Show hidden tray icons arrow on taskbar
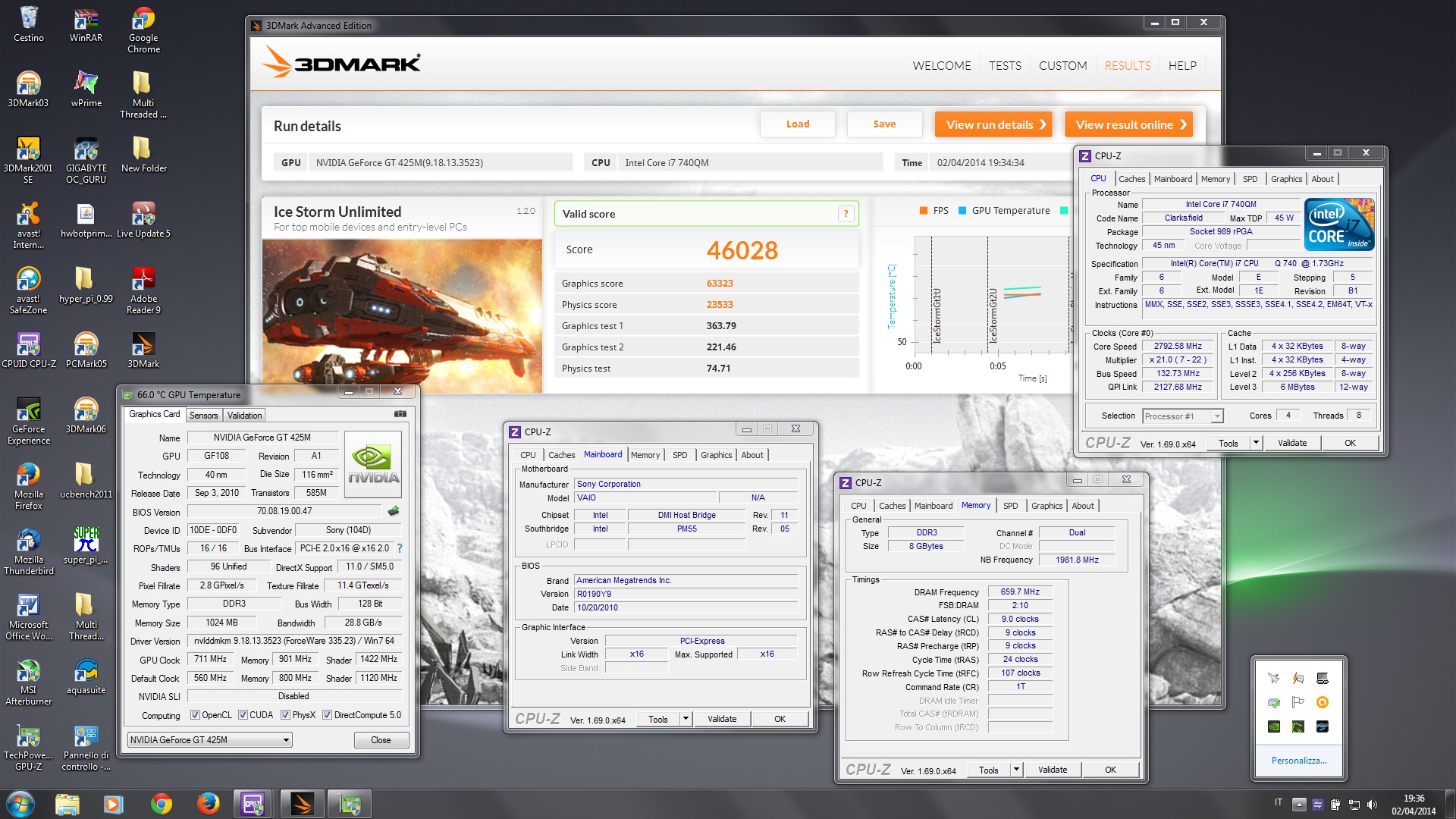The image size is (1456, 819). click(1299, 805)
